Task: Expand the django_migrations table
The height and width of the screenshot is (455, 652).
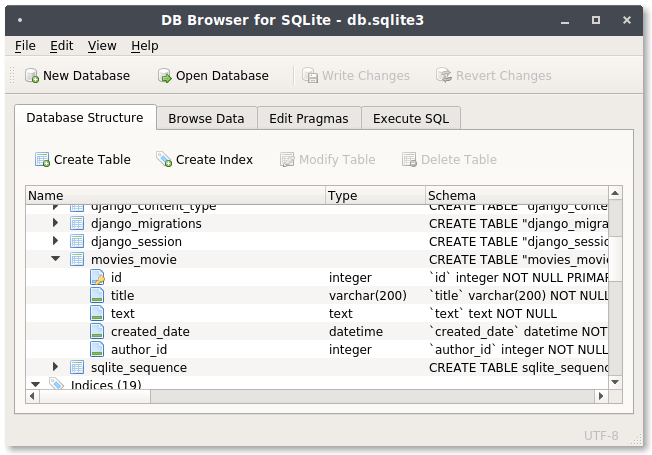Action: 55,223
